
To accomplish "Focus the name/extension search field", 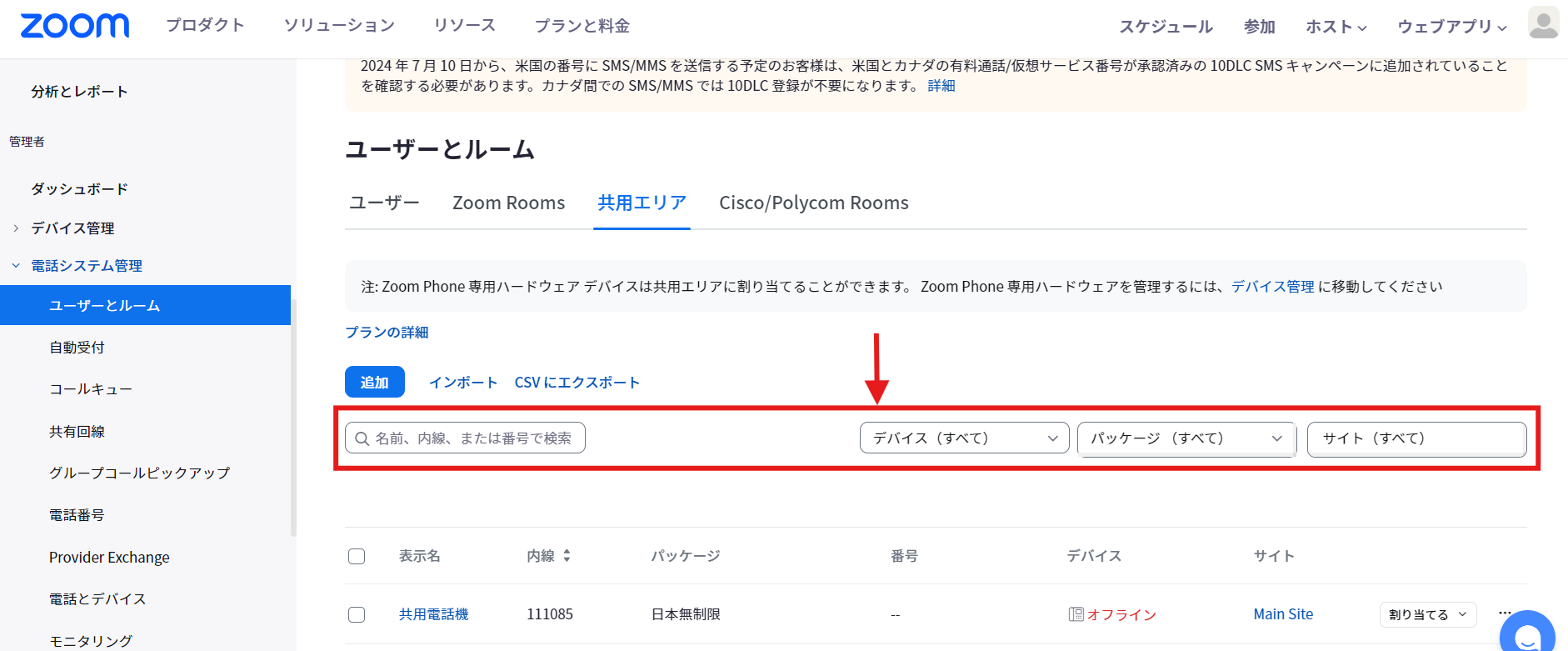I will (465, 438).
